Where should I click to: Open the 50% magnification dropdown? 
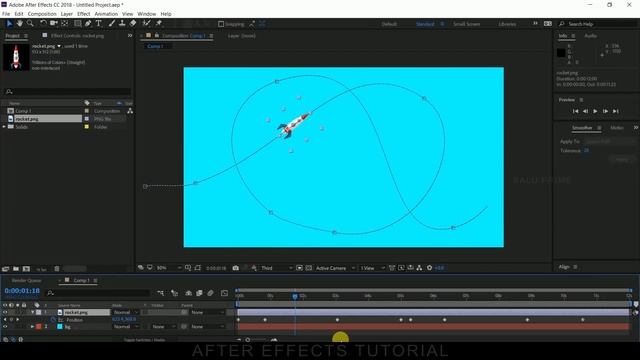coord(169,268)
